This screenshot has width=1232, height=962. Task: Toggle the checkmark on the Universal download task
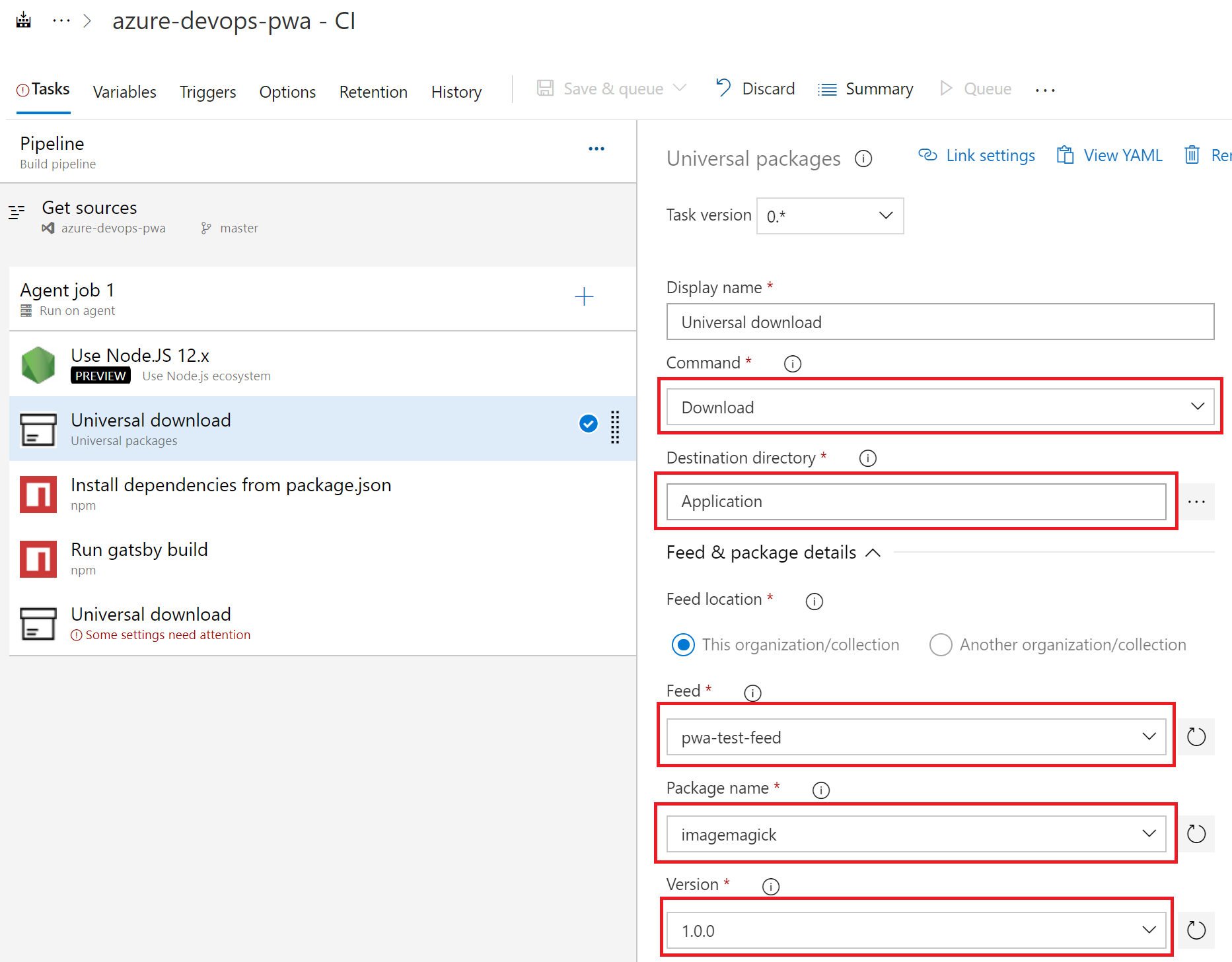click(588, 424)
